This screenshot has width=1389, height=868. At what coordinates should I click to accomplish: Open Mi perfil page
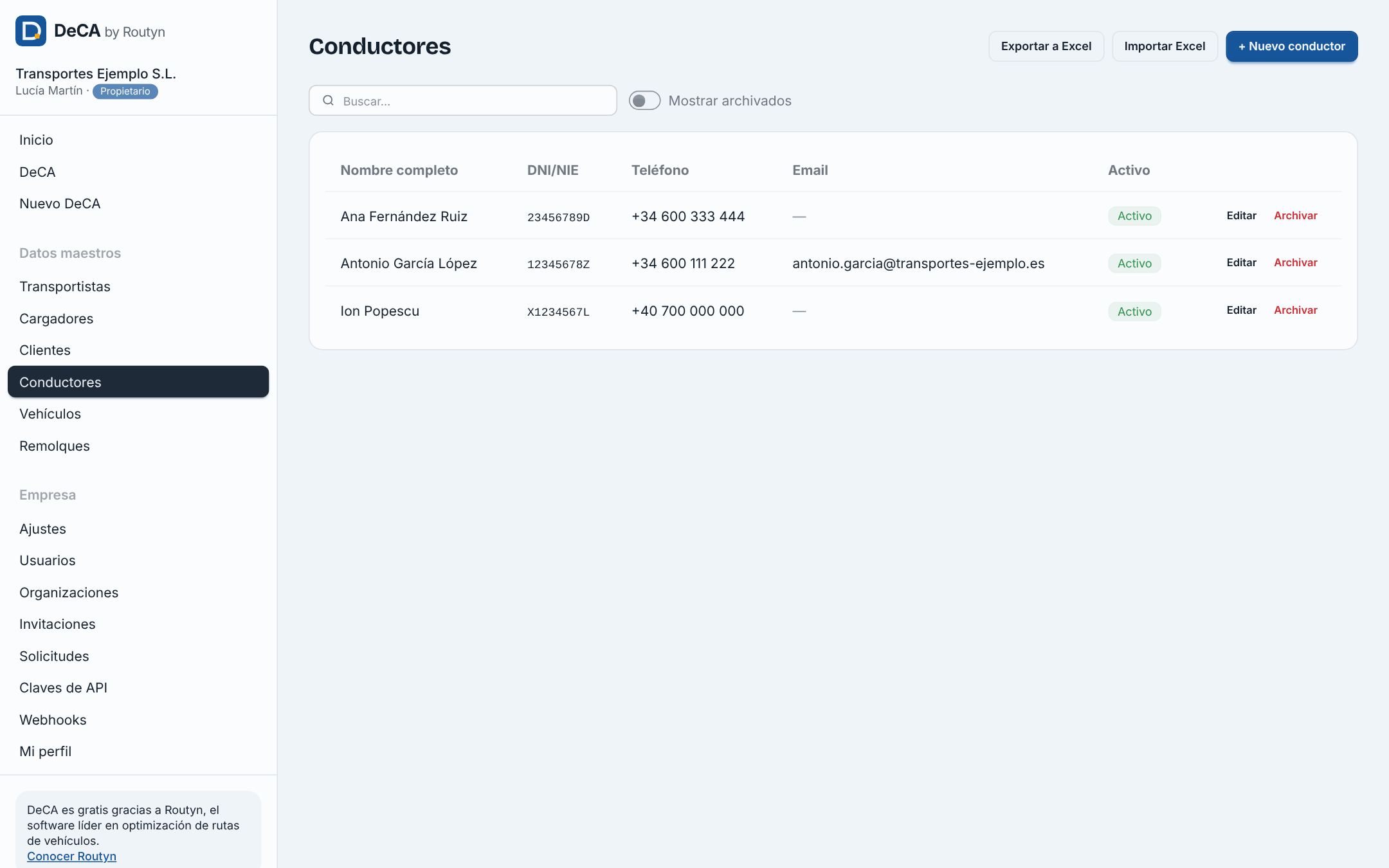[138, 752]
